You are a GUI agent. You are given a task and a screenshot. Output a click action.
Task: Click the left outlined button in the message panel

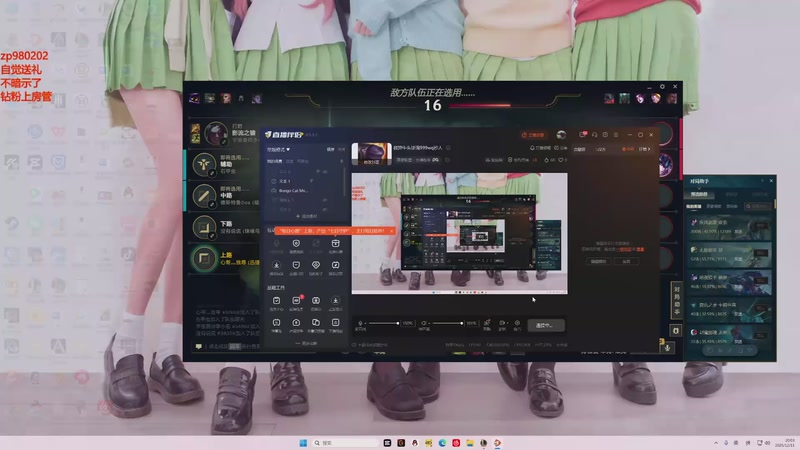click(598, 261)
